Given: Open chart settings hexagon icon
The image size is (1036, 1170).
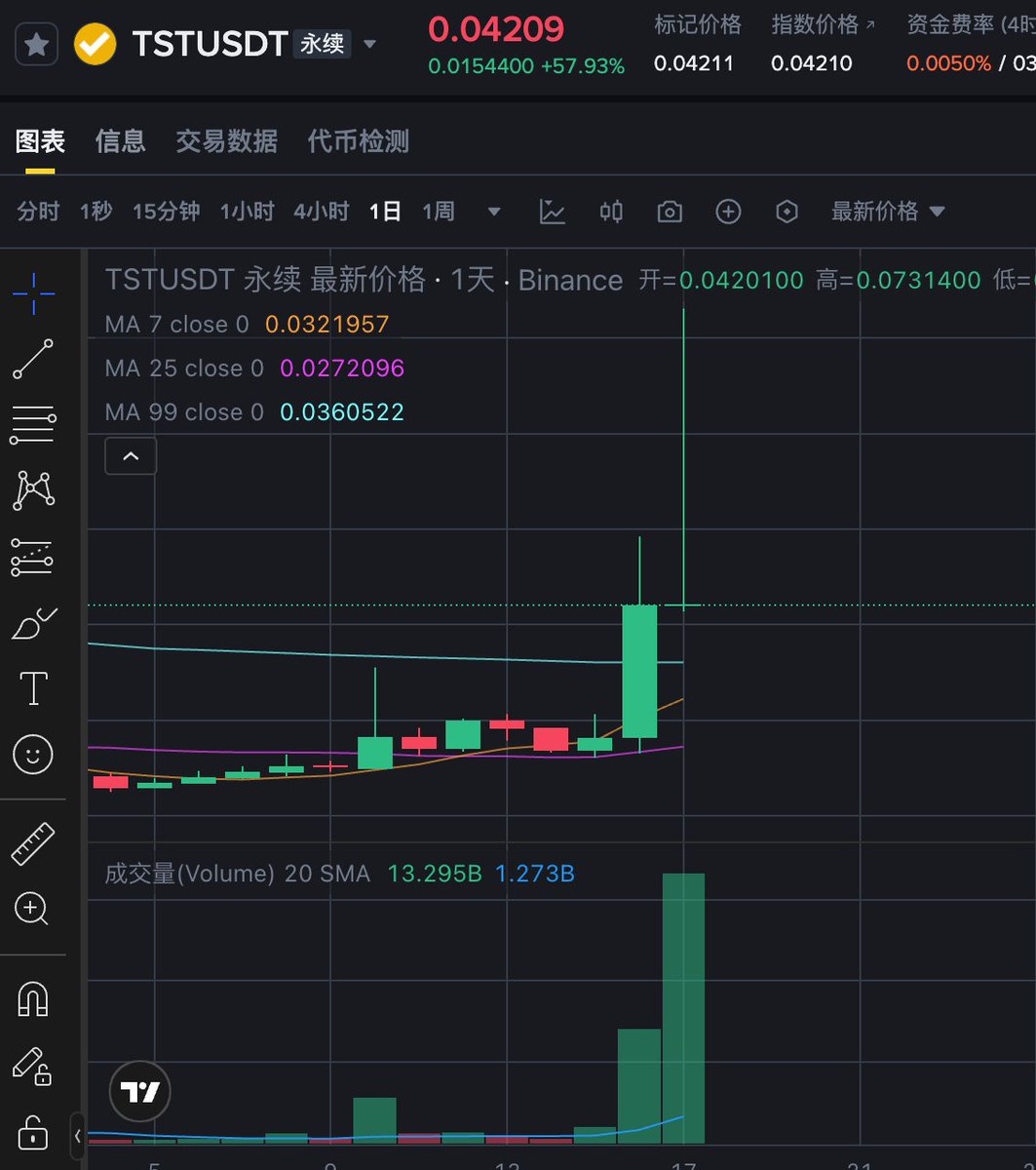Looking at the screenshot, I should point(787,212).
